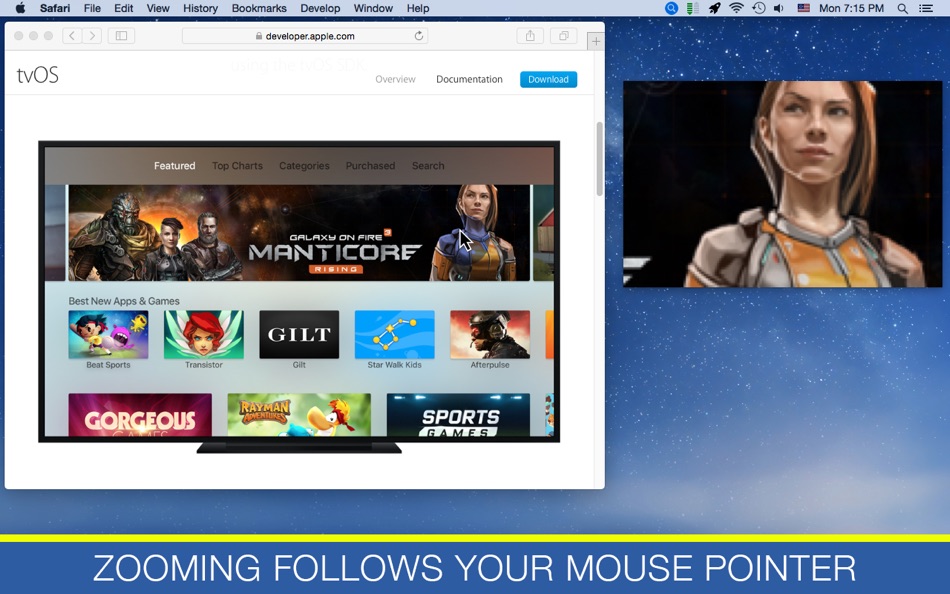The width and height of the screenshot is (950, 594).
Task: Open the Rayman Adventures tile
Action: (299, 415)
